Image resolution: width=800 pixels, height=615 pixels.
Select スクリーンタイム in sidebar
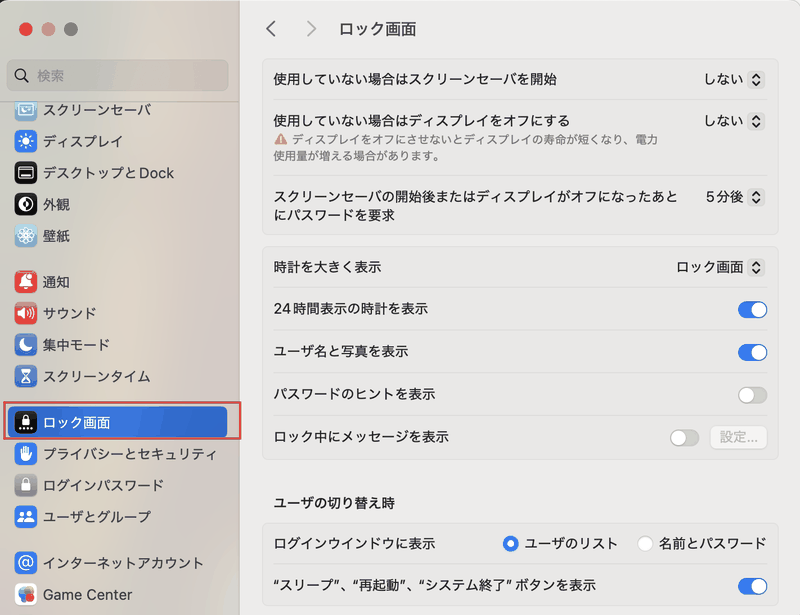(x=117, y=377)
